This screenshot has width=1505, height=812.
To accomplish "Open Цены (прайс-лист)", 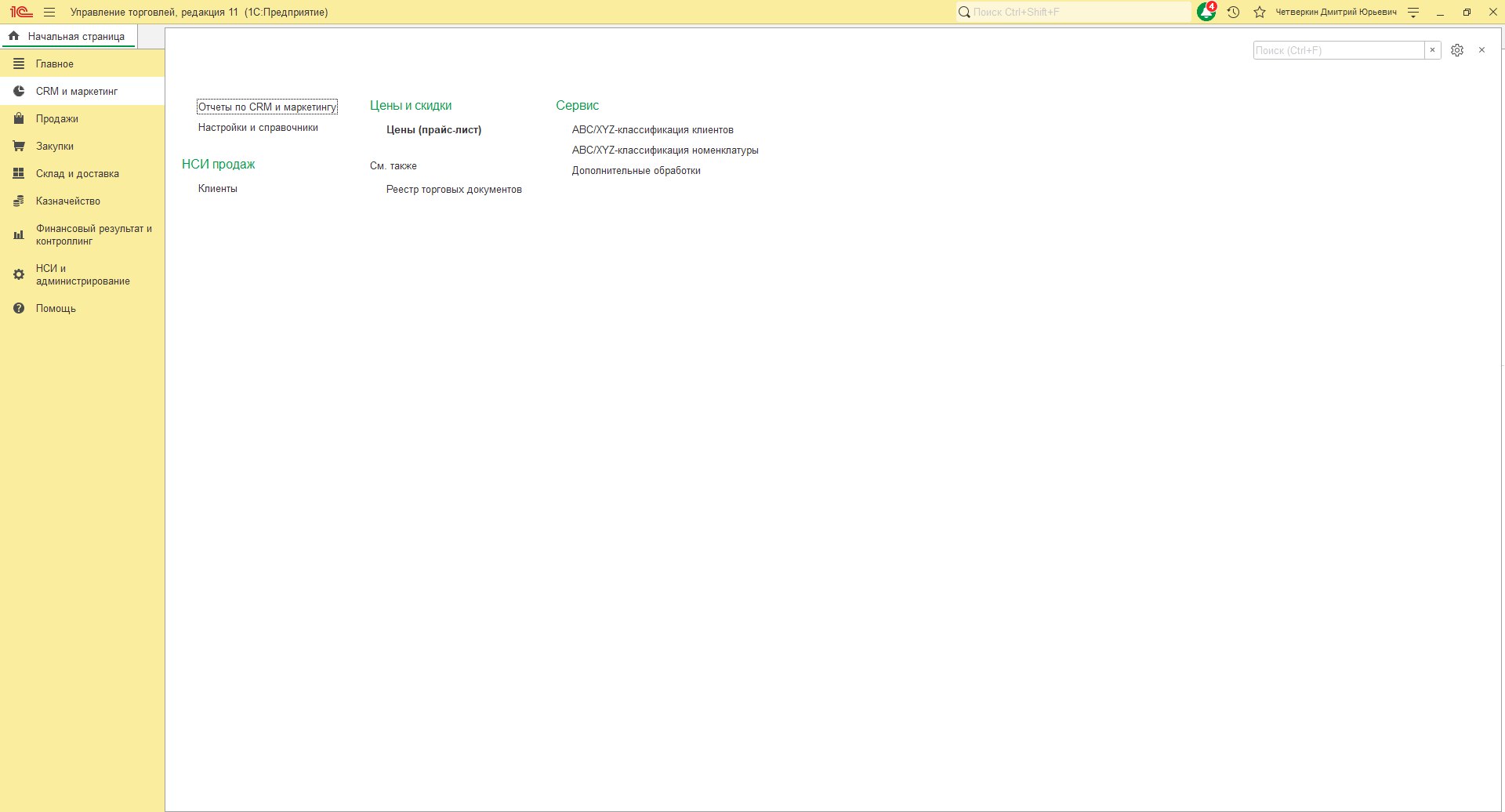I will pos(433,129).
